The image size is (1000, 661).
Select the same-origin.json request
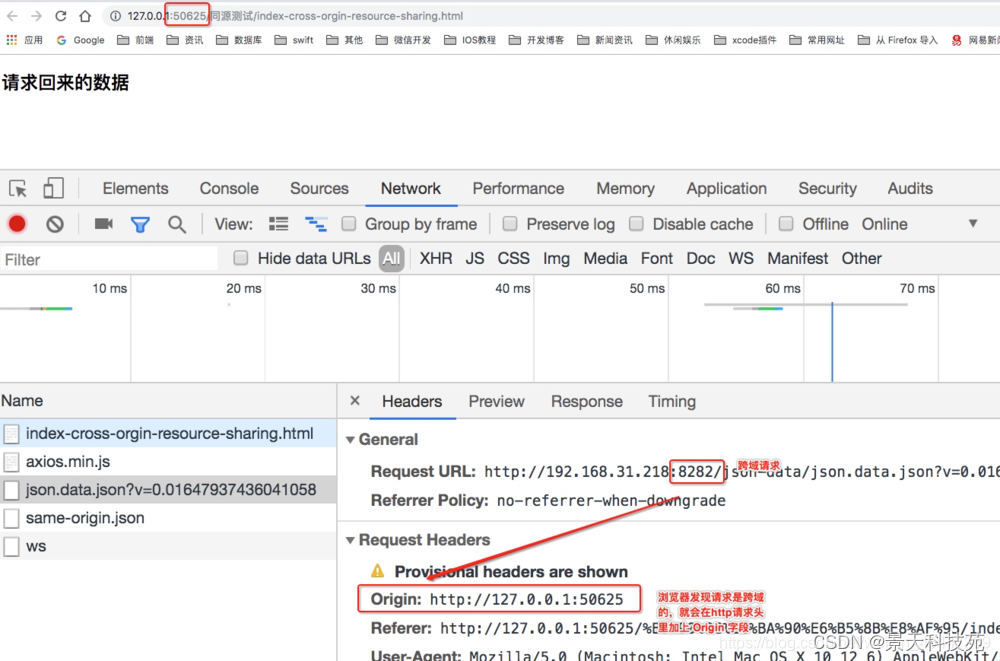pos(168,517)
